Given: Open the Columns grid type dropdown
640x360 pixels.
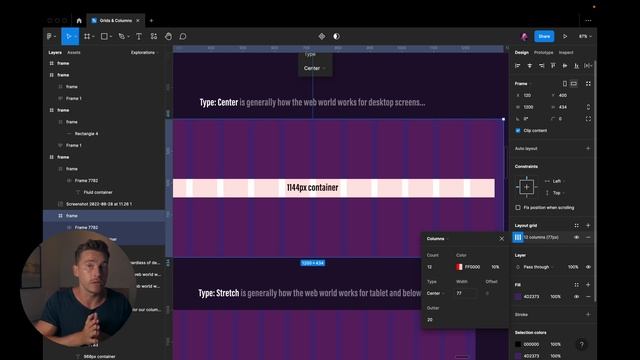Looking at the screenshot, I should point(438,239).
